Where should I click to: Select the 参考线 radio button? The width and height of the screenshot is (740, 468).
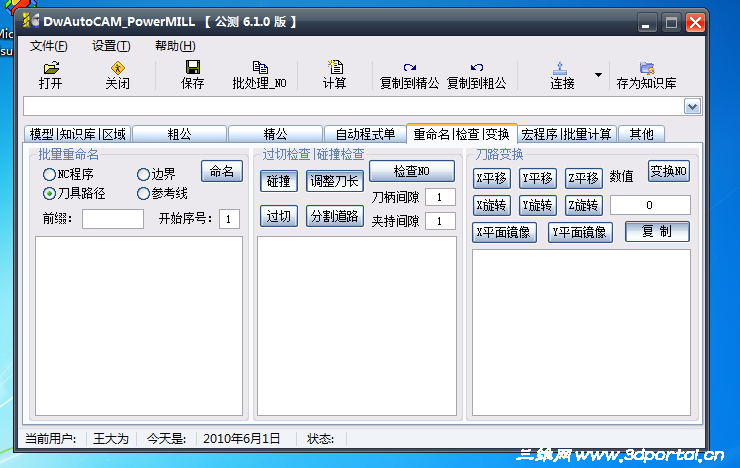(143, 193)
